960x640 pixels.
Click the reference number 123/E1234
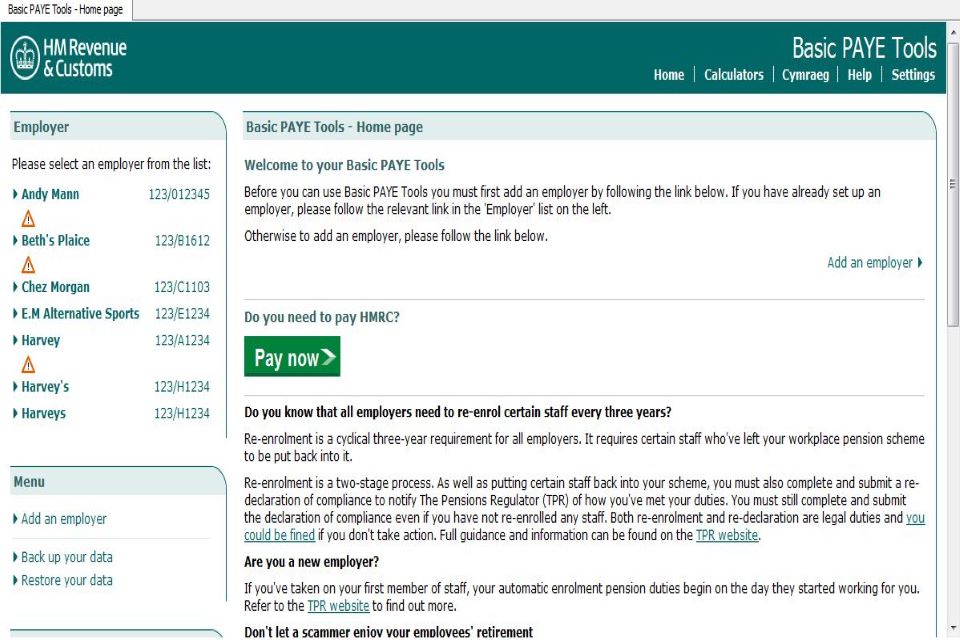[182, 314]
